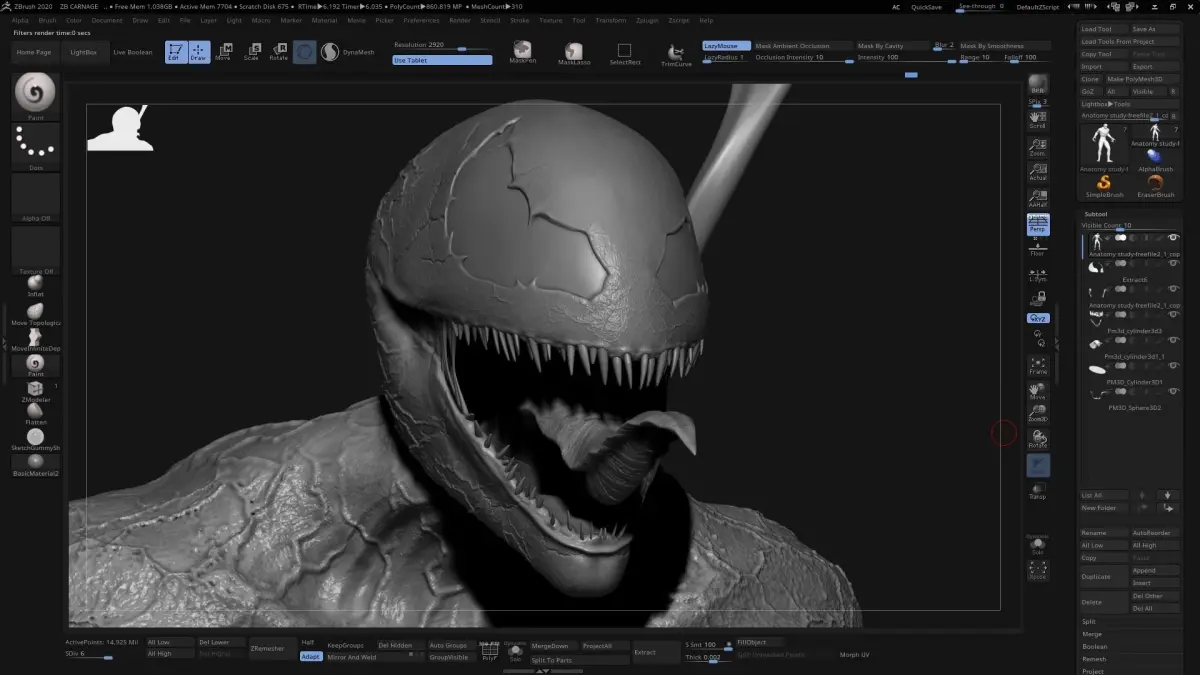The image size is (1200, 675).
Task: Click the DynaMesh icon
Action: pyautogui.click(x=330, y=52)
